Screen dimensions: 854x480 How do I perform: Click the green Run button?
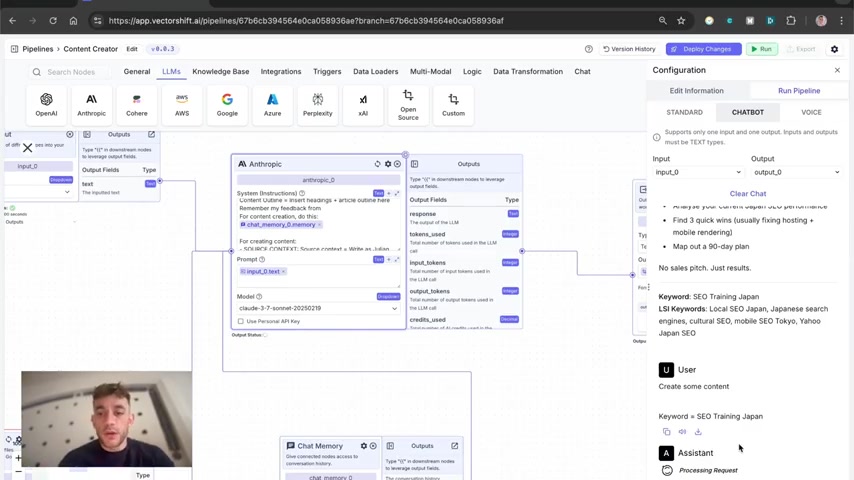[762, 49]
